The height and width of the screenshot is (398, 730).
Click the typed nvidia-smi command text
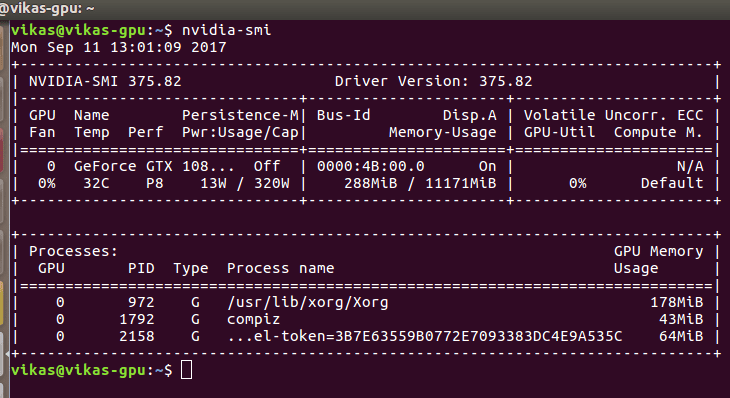pyautogui.click(x=226, y=30)
